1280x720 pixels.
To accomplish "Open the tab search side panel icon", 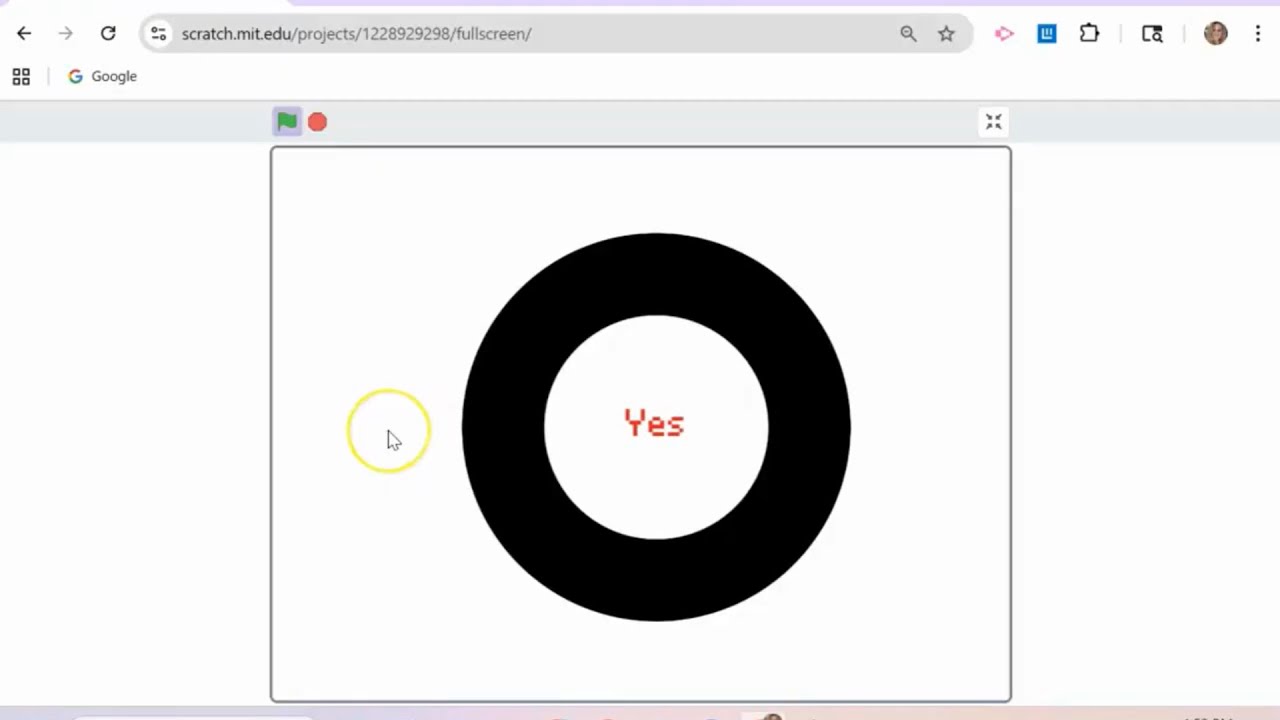I will [1152, 34].
